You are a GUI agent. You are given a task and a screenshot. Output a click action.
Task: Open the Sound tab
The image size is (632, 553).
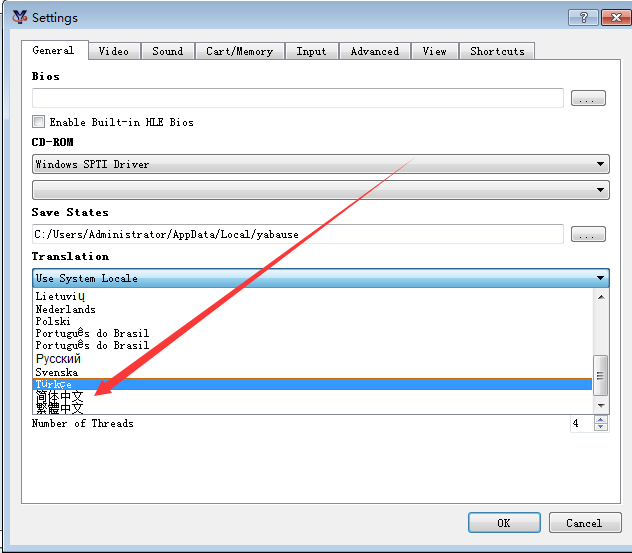168,51
